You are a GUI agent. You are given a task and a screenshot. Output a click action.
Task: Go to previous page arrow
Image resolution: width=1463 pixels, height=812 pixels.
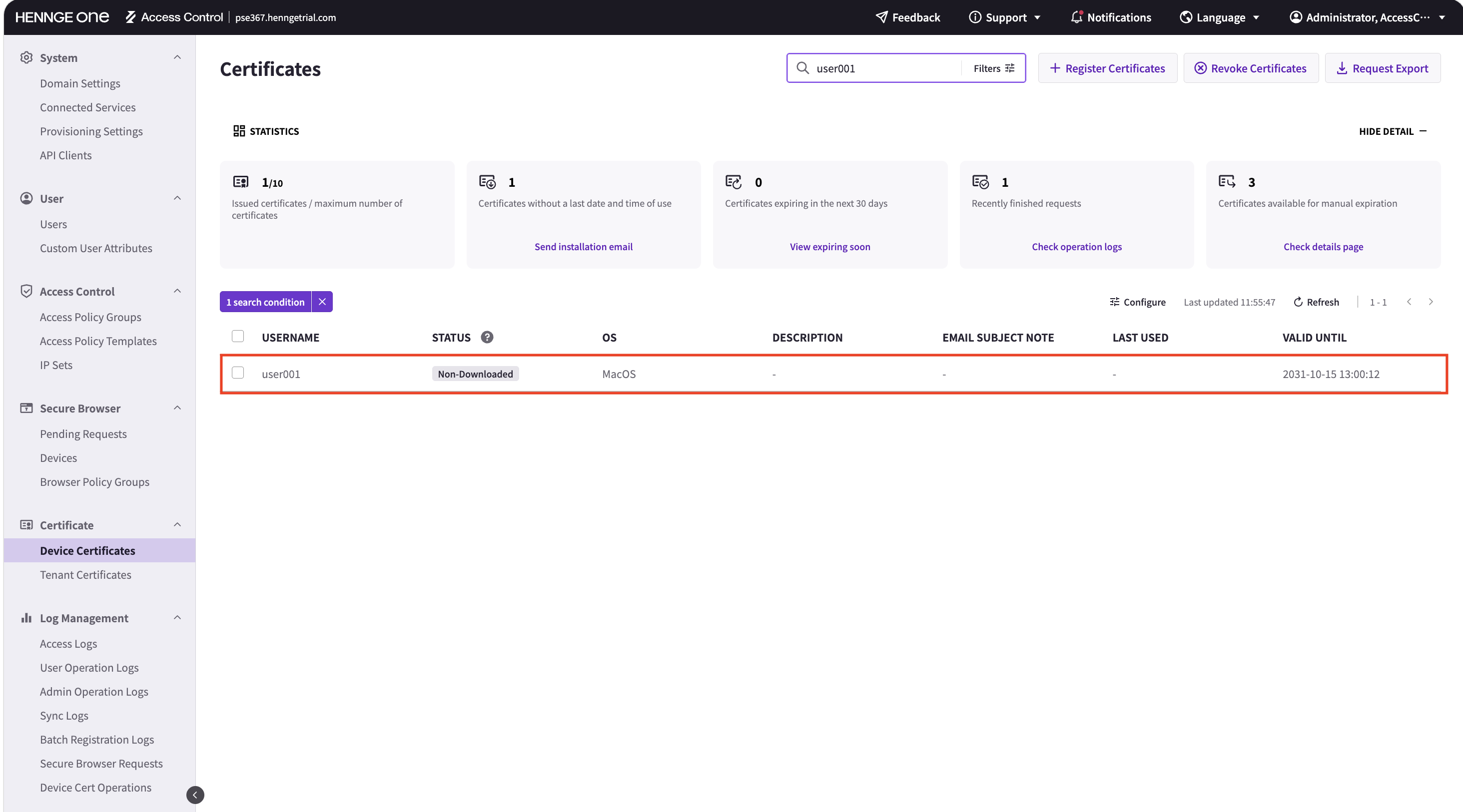click(1409, 302)
